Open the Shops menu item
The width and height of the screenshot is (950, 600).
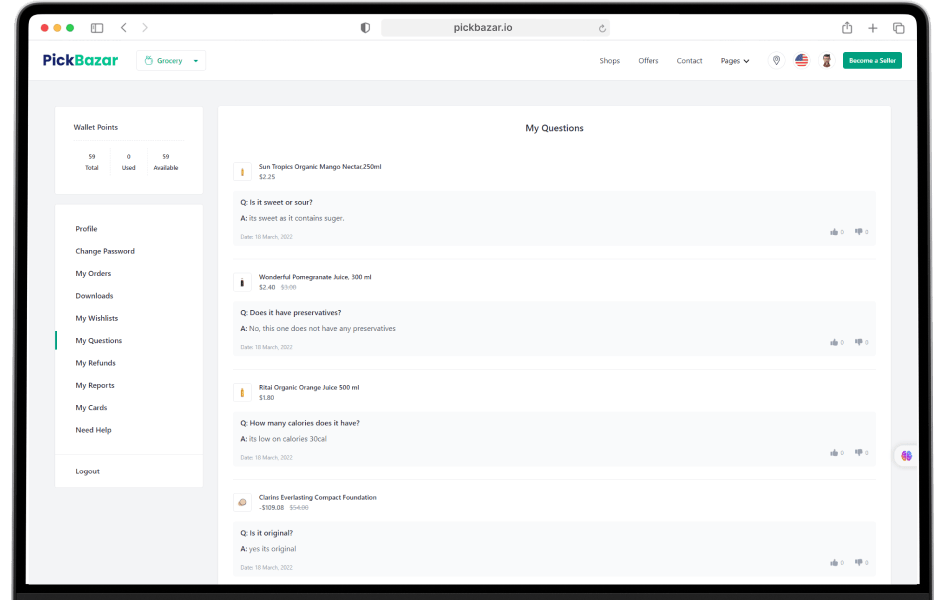coord(610,61)
